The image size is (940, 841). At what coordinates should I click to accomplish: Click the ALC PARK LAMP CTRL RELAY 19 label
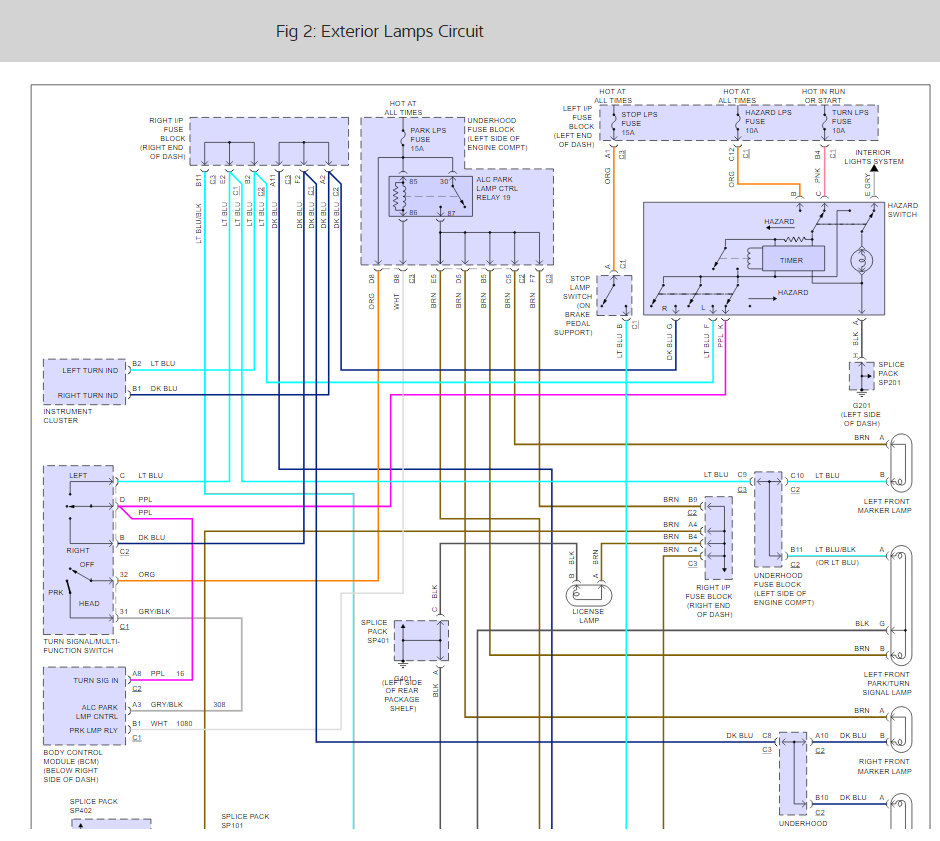[497, 188]
